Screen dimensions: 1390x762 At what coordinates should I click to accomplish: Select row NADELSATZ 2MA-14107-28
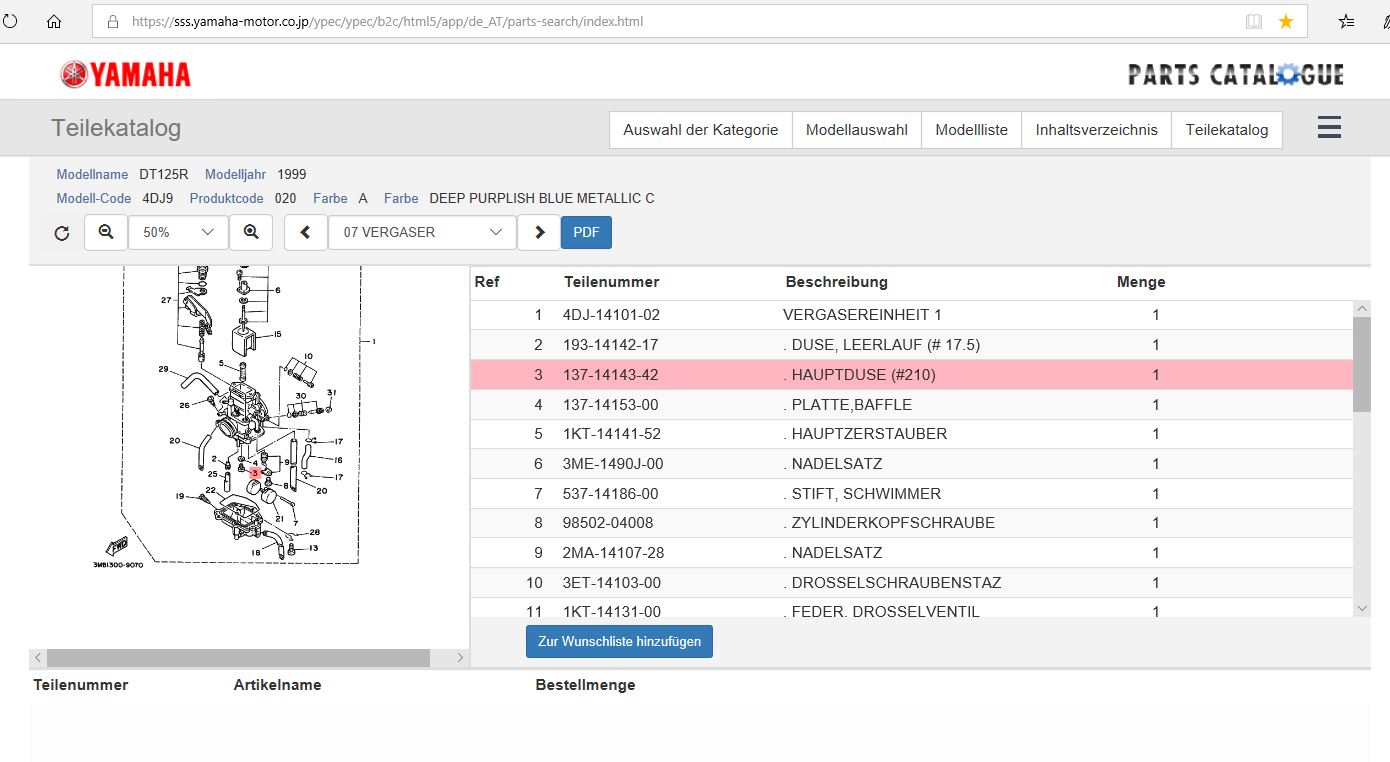click(912, 553)
